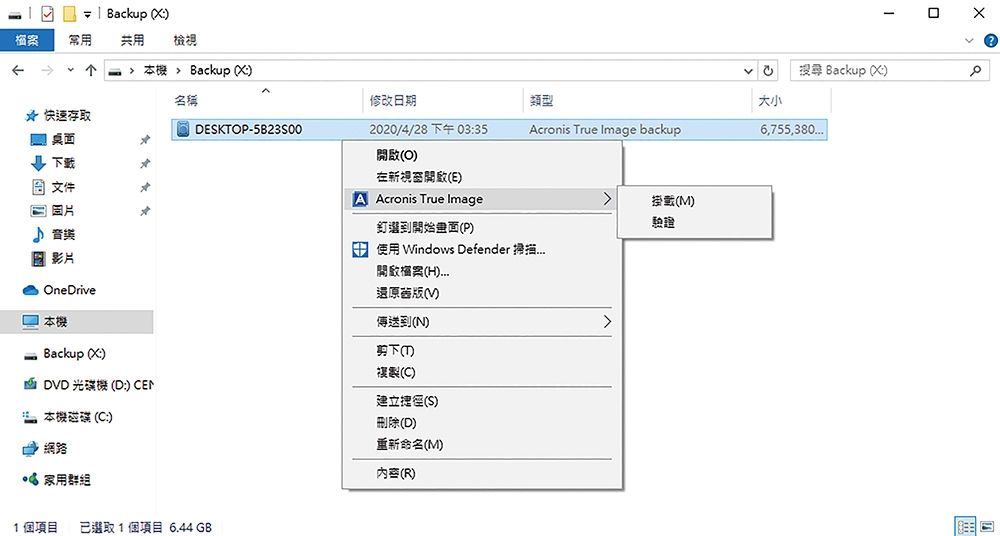
Task: Open the quick access toolbar customize dropdown
Action: (x=88, y=14)
